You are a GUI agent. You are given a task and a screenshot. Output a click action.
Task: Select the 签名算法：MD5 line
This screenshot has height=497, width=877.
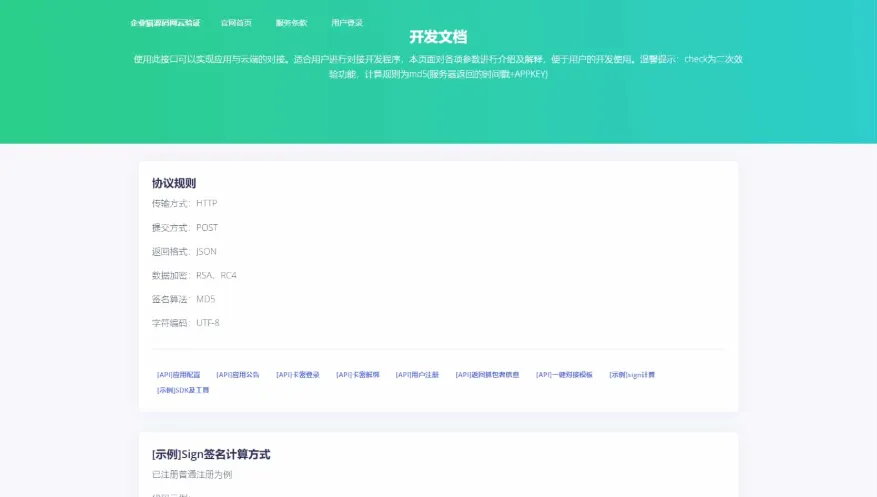183,299
